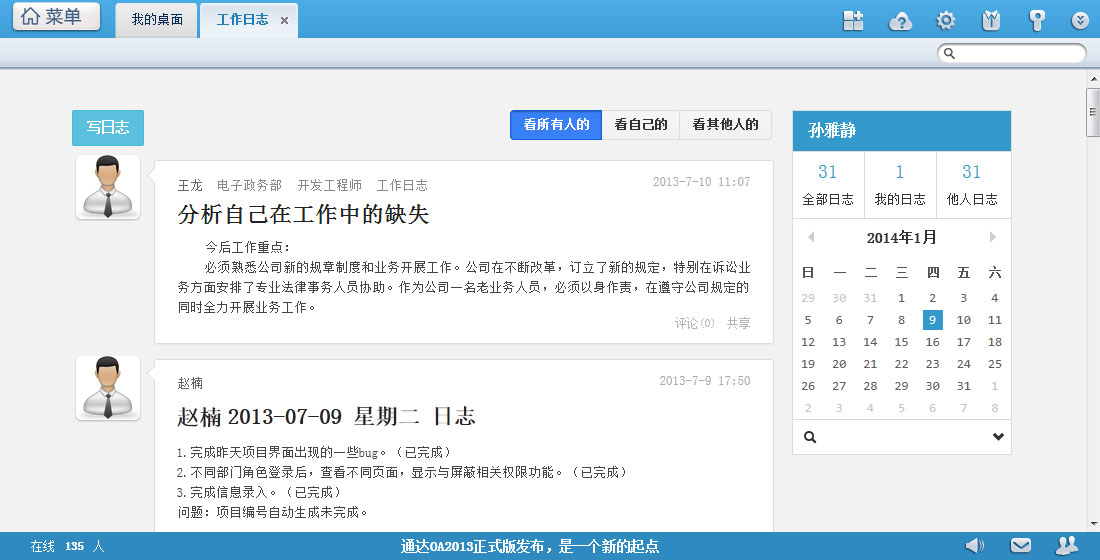Expand the search panel chevron below calendar
Viewport: 1100px width, 560px height.
point(997,437)
